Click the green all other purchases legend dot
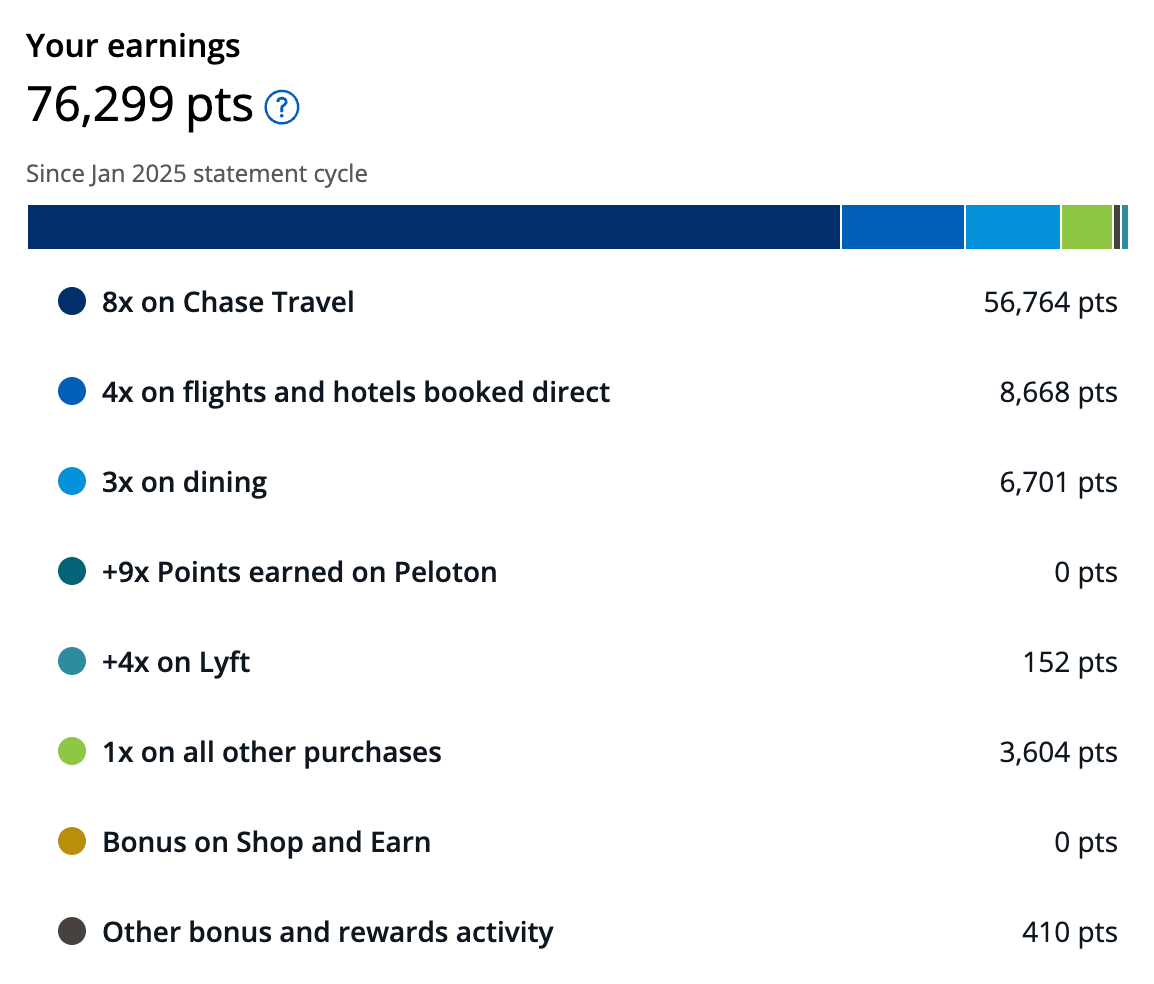Screen dimensions: 1154x984 coord(71,751)
